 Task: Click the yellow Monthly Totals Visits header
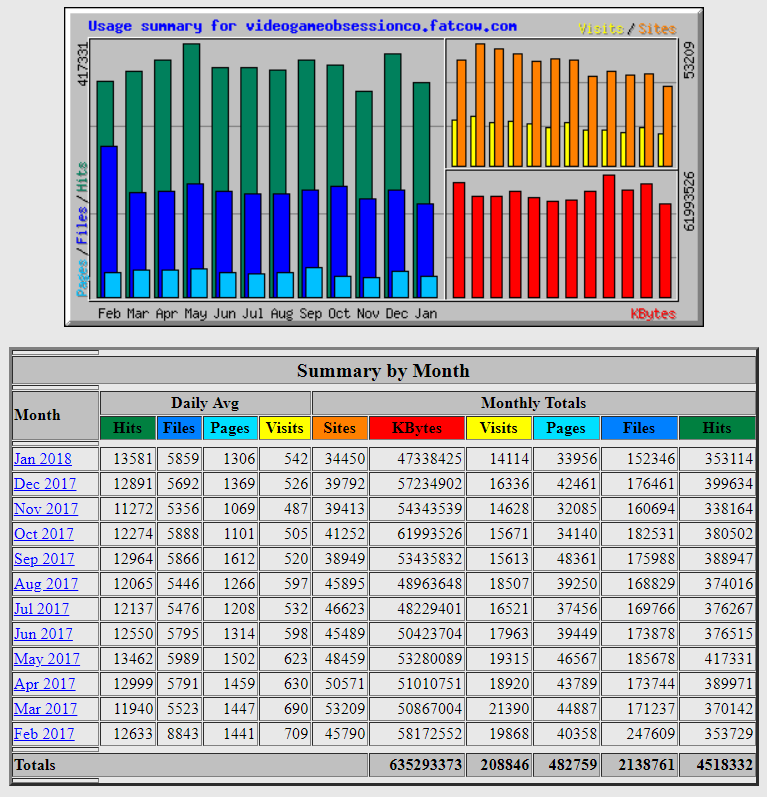point(498,428)
